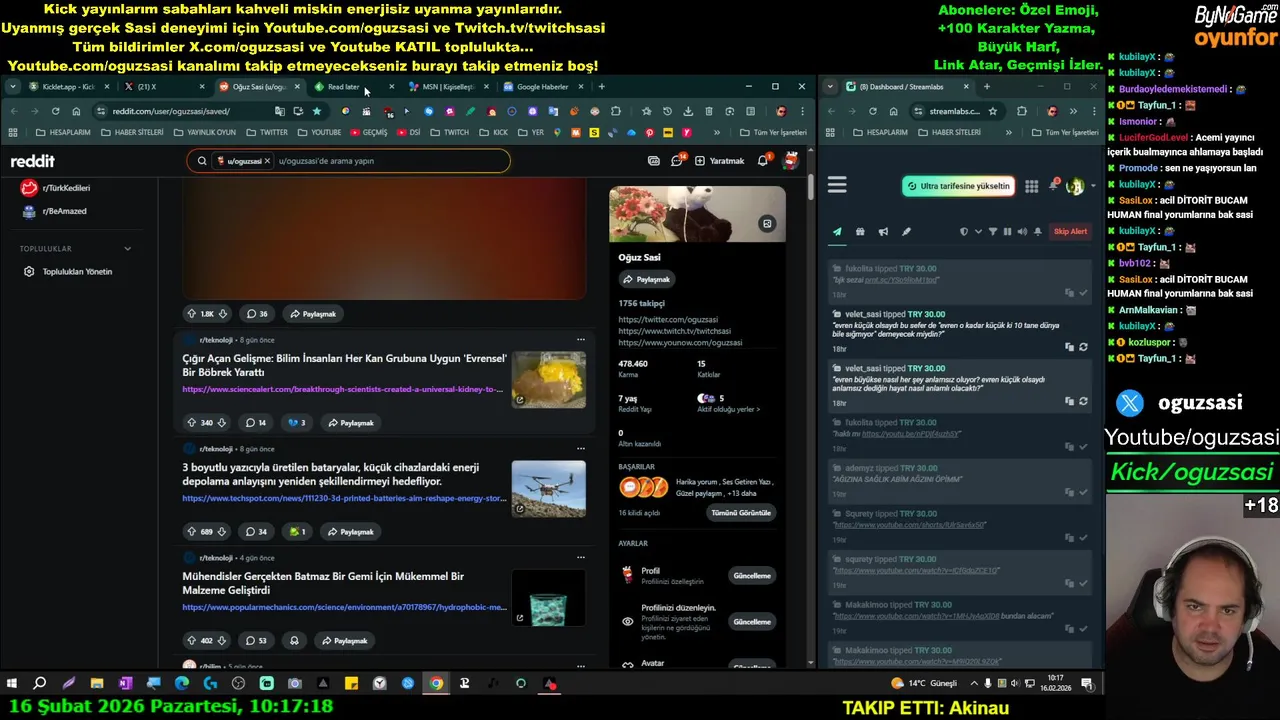Open YAYINLIK OYUN bookmark folder
The width and height of the screenshot is (1280, 720).
click(x=204, y=132)
